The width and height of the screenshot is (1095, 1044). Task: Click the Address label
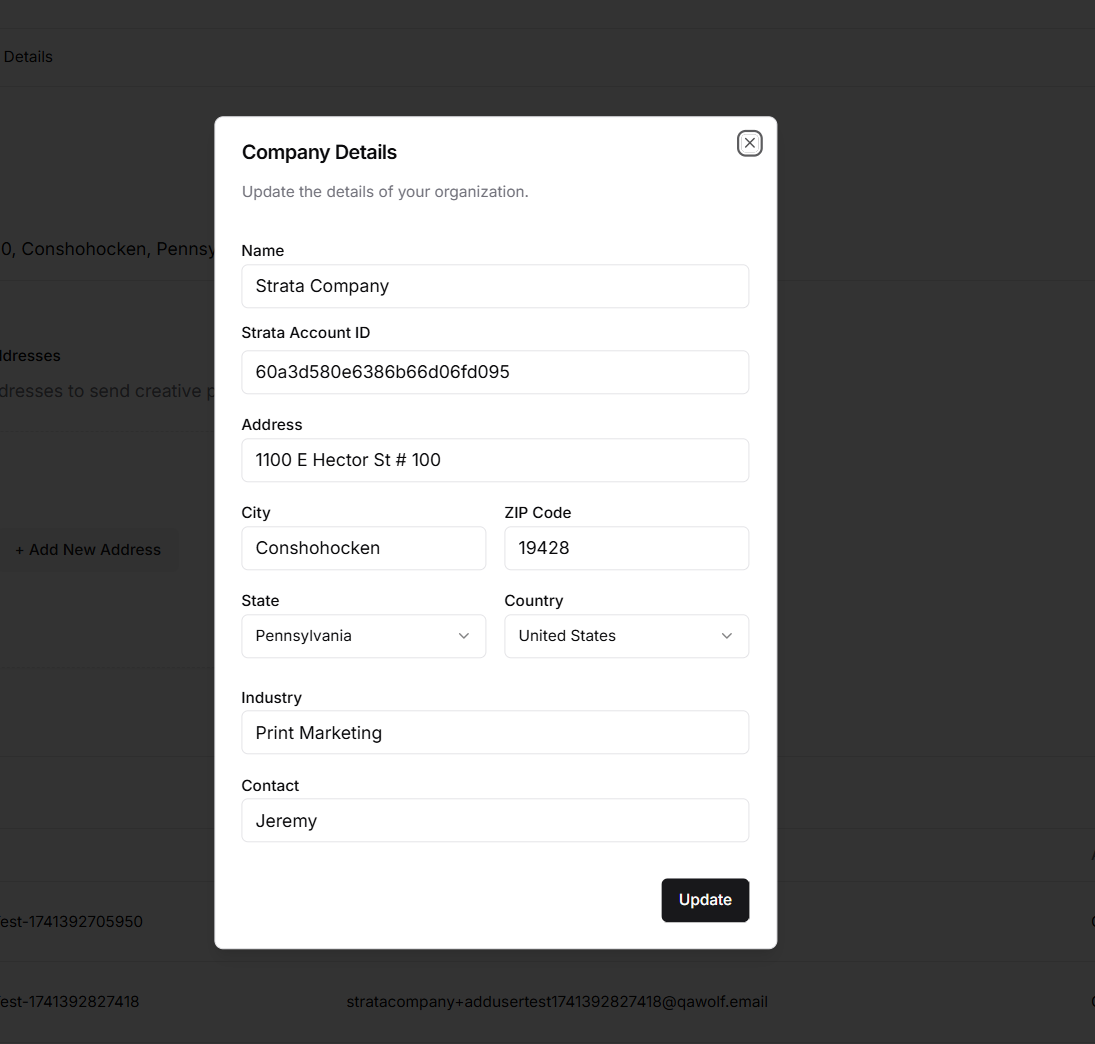(x=272, y=425)
